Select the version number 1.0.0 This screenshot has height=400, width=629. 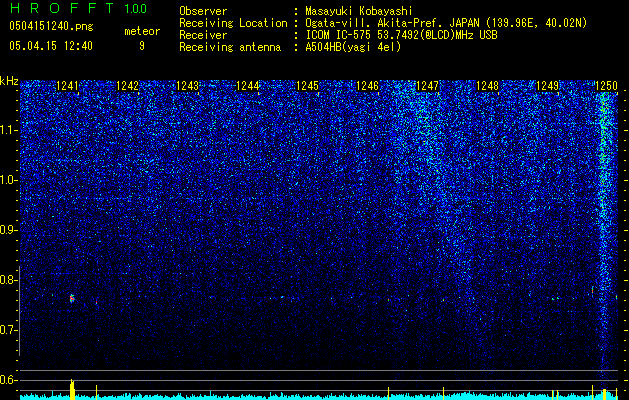[x=135, y=9]
